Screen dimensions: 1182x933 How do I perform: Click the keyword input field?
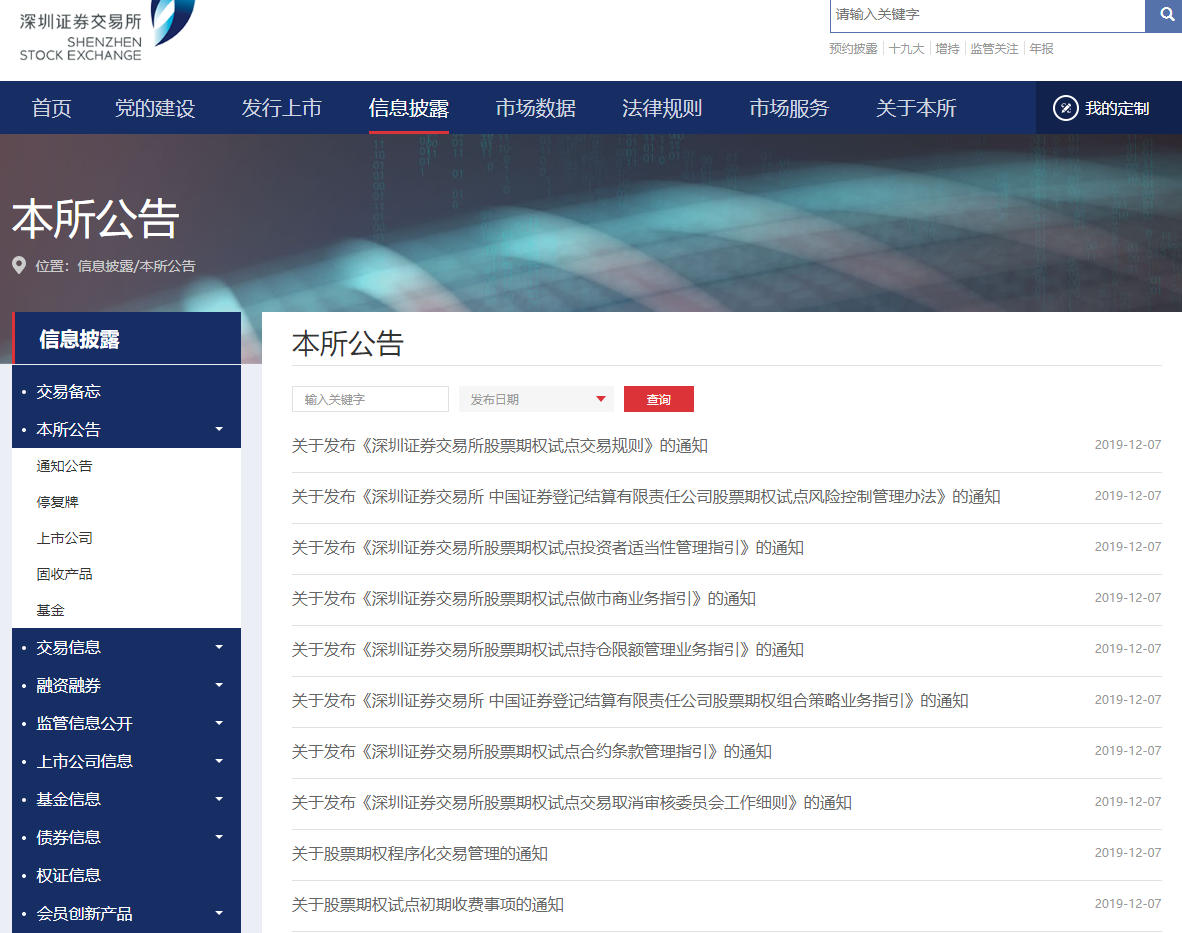369,398
